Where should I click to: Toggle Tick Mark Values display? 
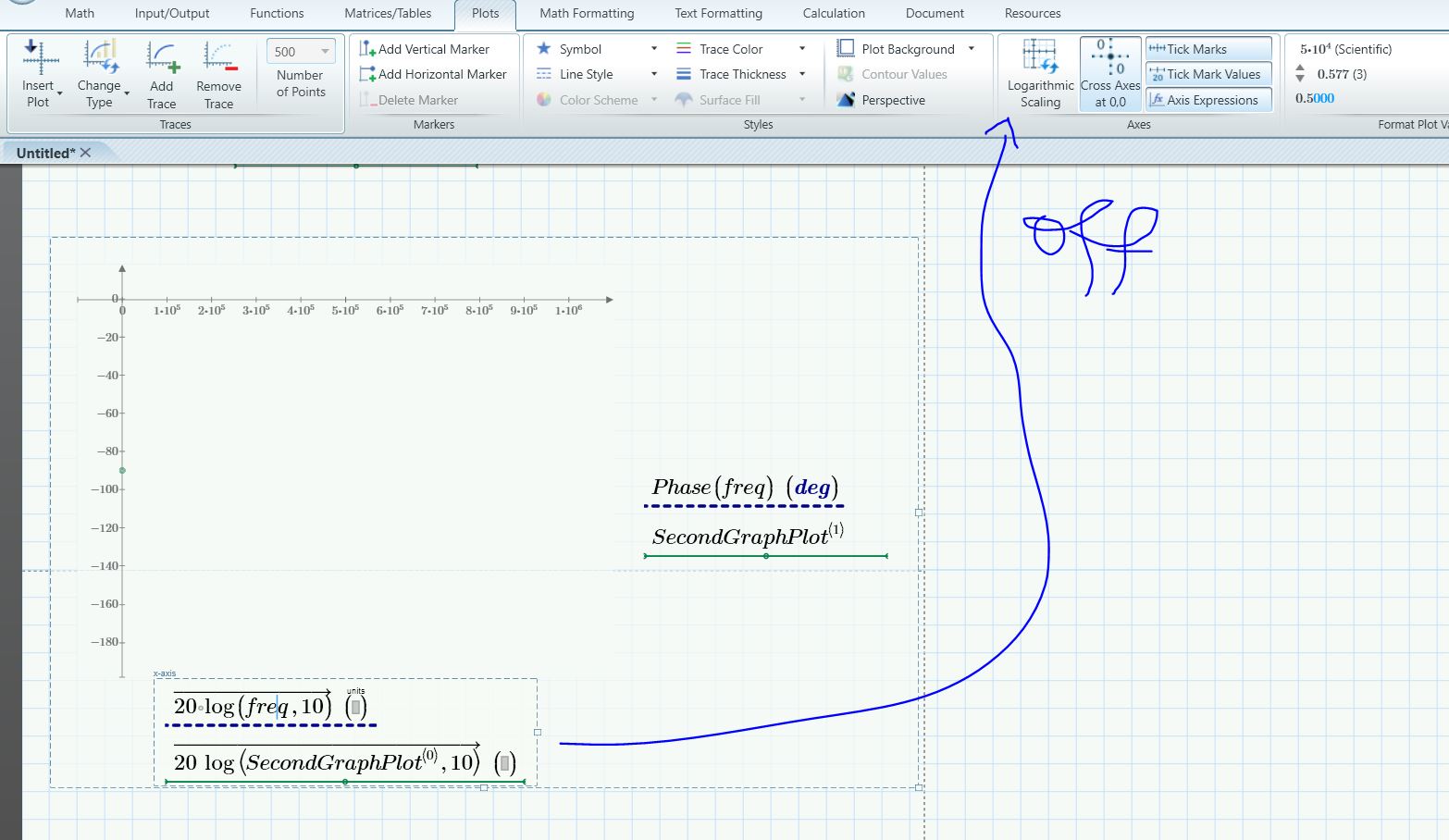(1208, 74)
